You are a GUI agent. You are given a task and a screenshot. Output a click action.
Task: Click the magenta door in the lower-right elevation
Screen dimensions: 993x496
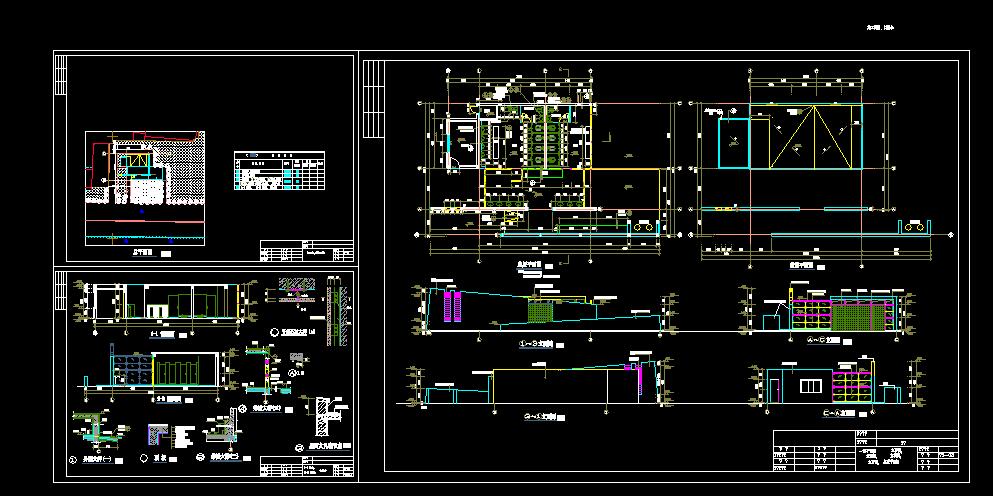(775, 390)
